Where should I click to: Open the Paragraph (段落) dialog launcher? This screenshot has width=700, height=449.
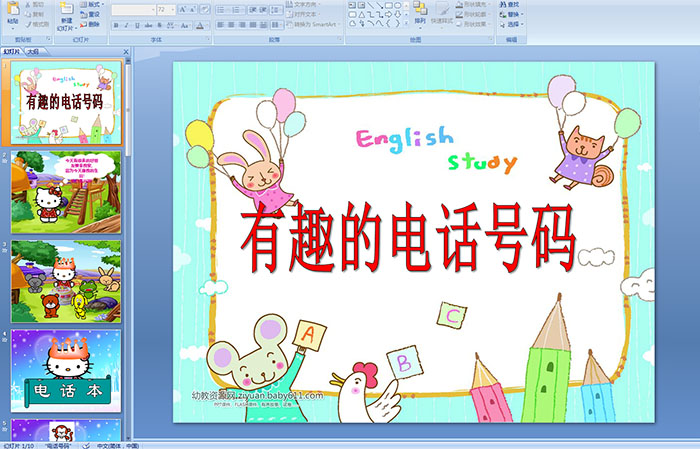pyautogui.click(x=340, y=40)
